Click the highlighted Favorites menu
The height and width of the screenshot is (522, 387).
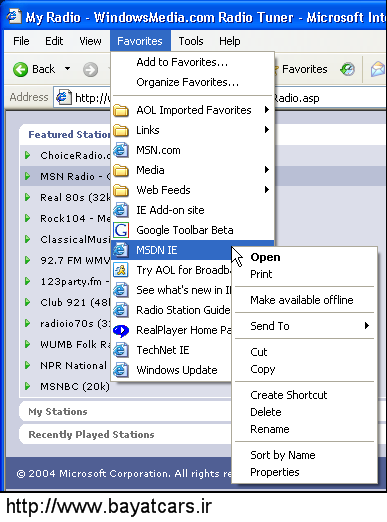[x=140, y=41]
